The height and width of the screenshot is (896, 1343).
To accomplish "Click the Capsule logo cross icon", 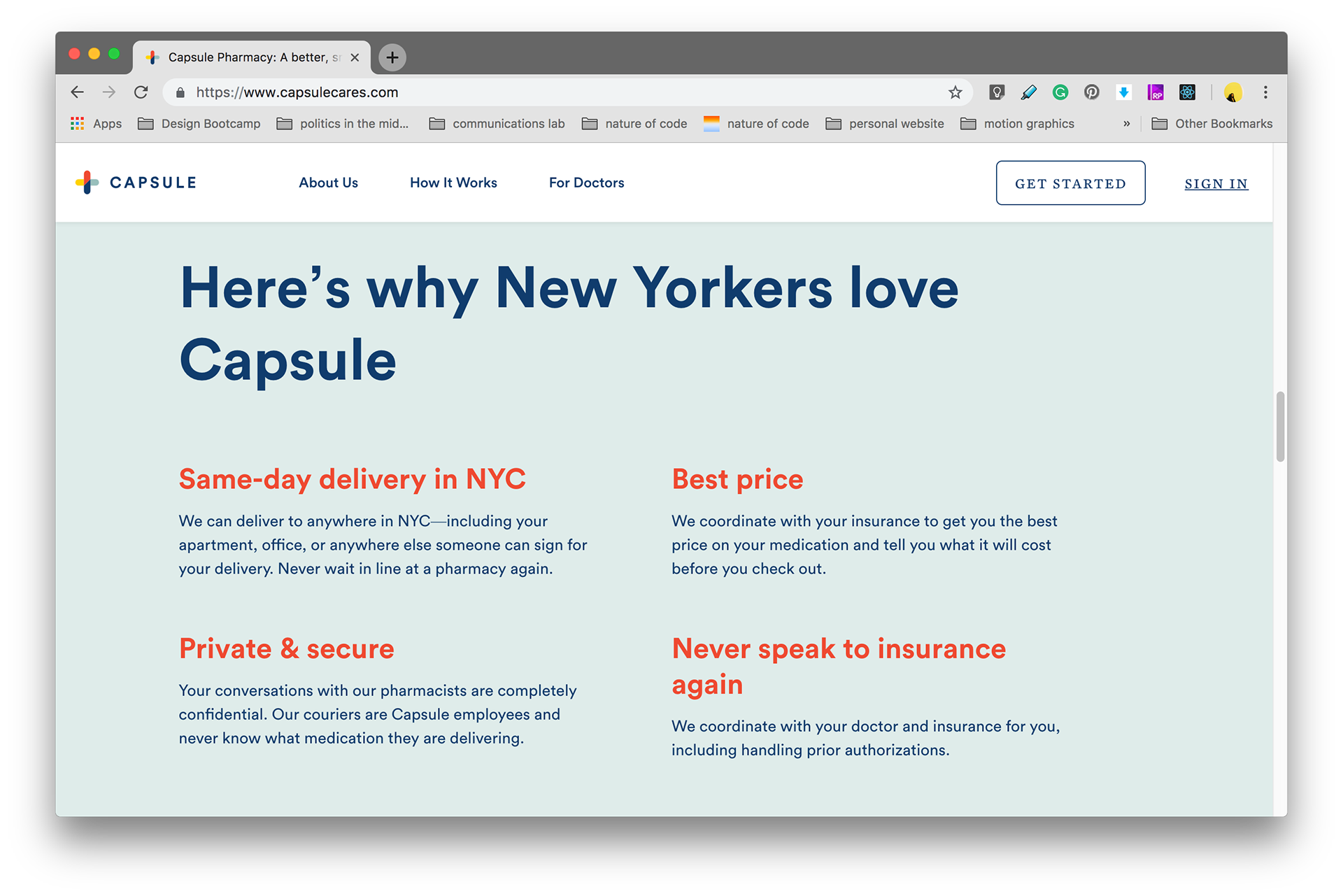I will click(87, 183).
